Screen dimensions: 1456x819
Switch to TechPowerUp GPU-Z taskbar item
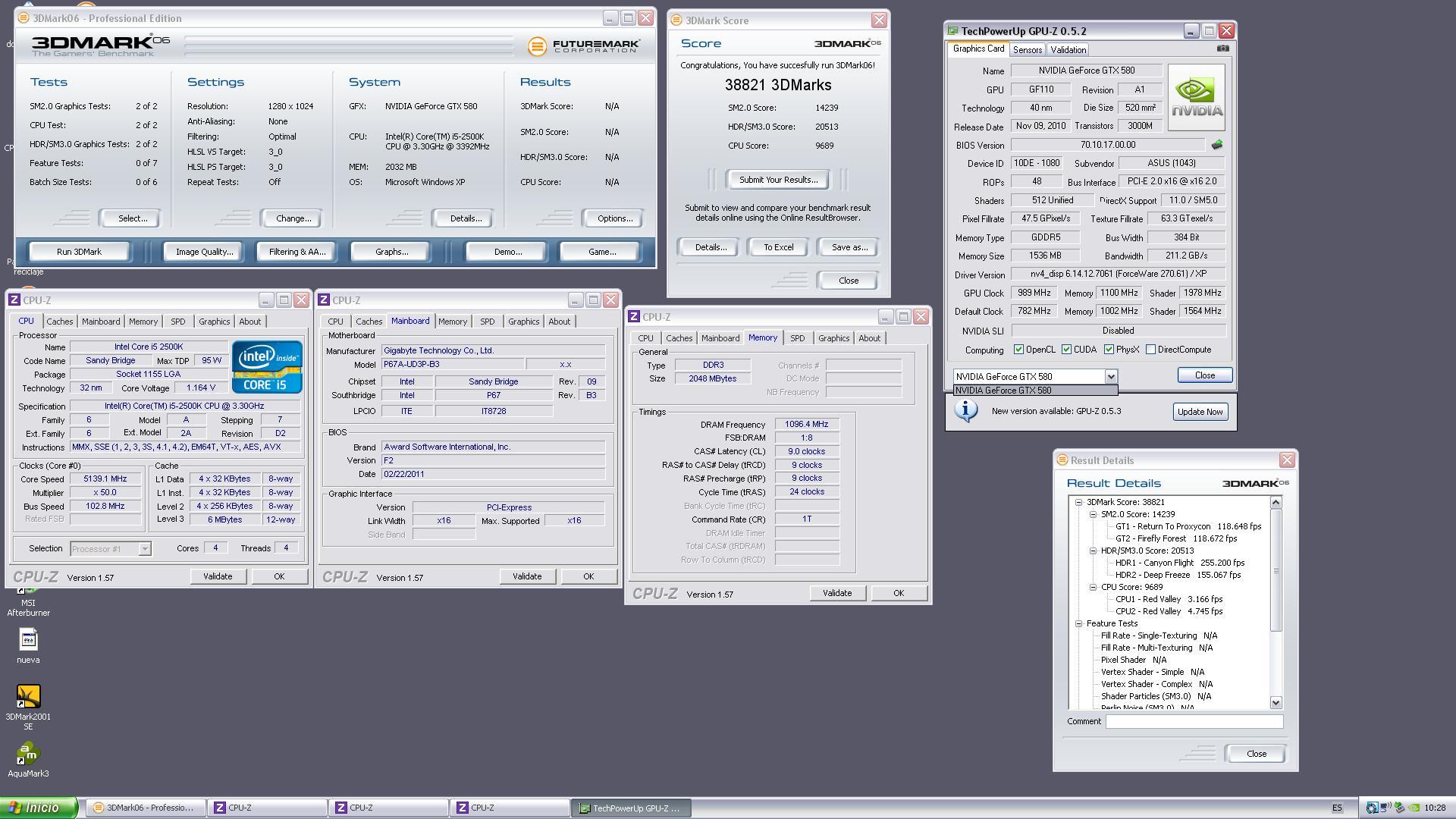(x=631, y=808)
